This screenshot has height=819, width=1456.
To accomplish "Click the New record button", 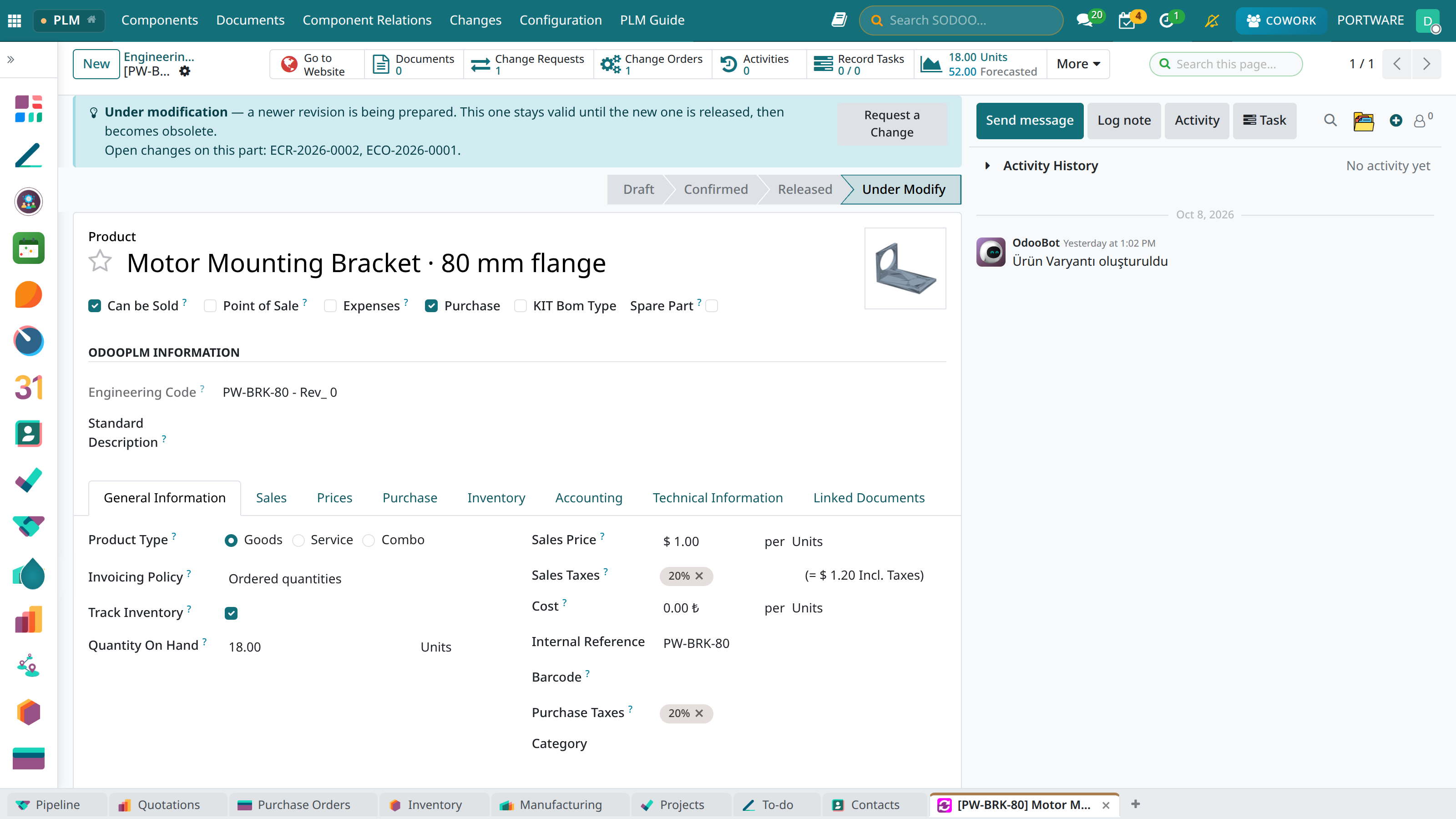I will [96, 64].
